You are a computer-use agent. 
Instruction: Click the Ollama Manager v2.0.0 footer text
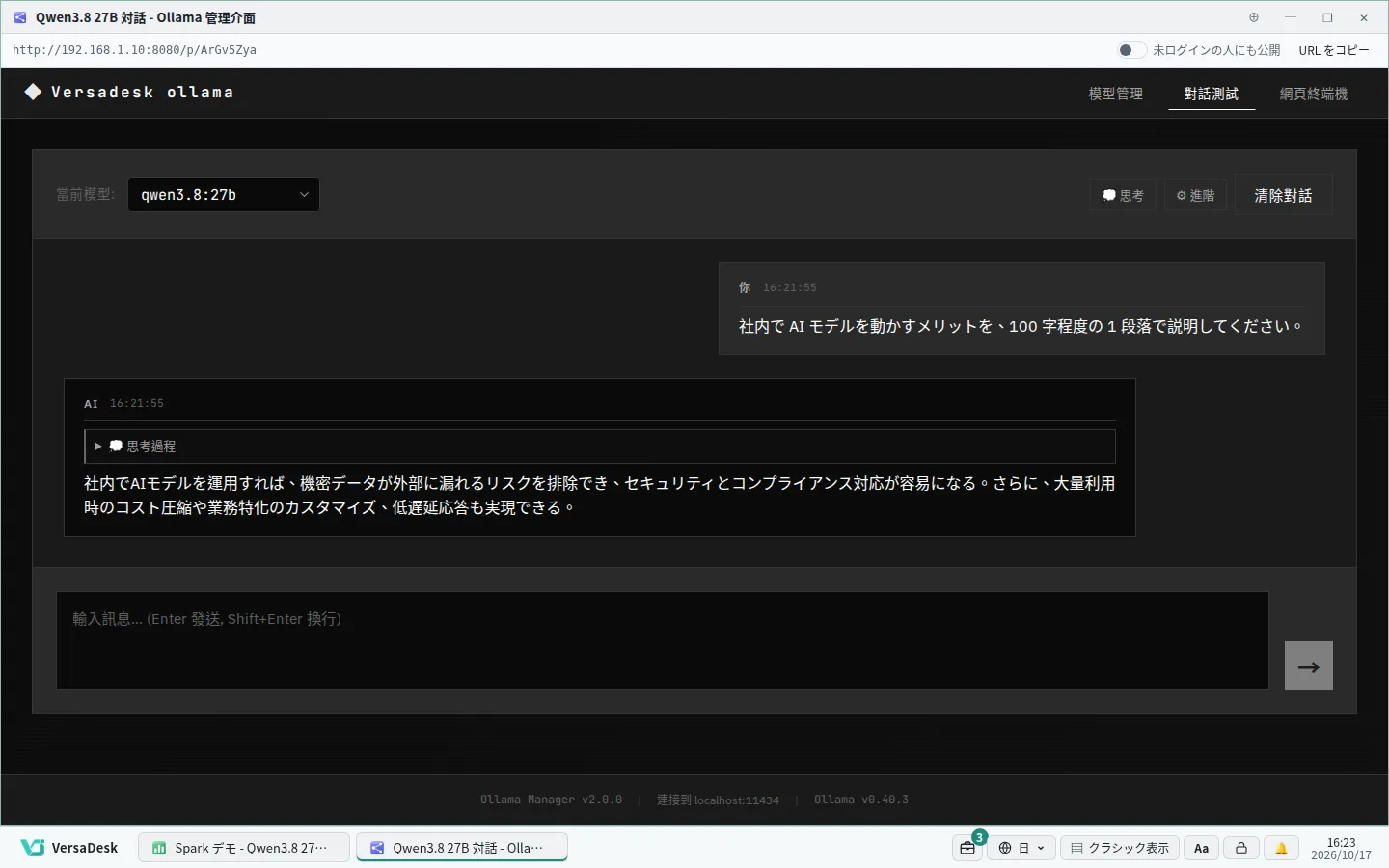coord(551,800)
